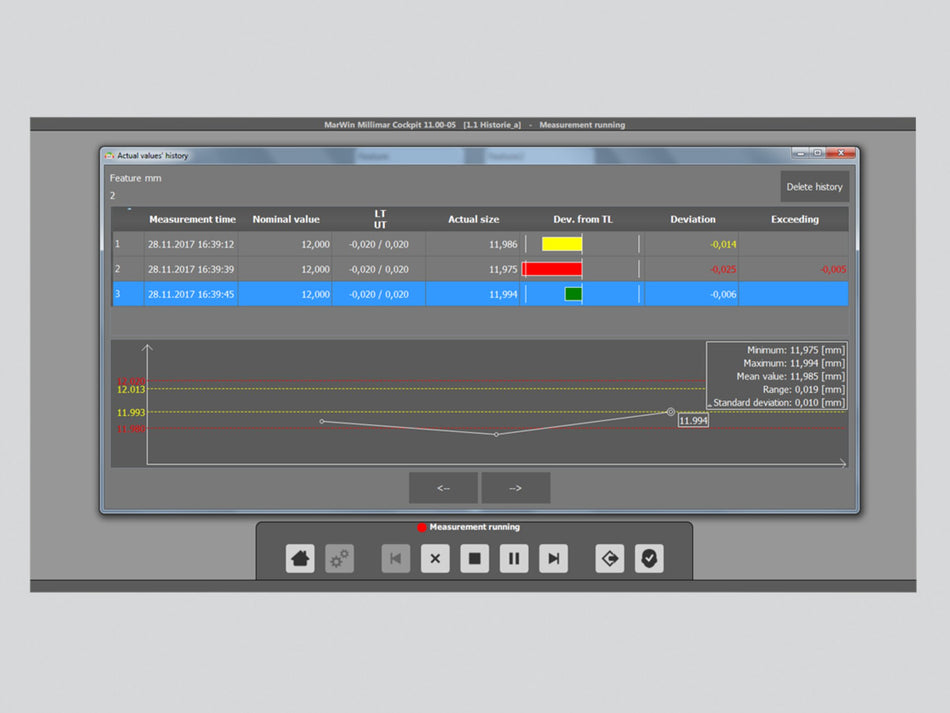Click the left arrow navigation button below the chart
The height and width of the screenshot is (713, 950).
coord(443,487)
